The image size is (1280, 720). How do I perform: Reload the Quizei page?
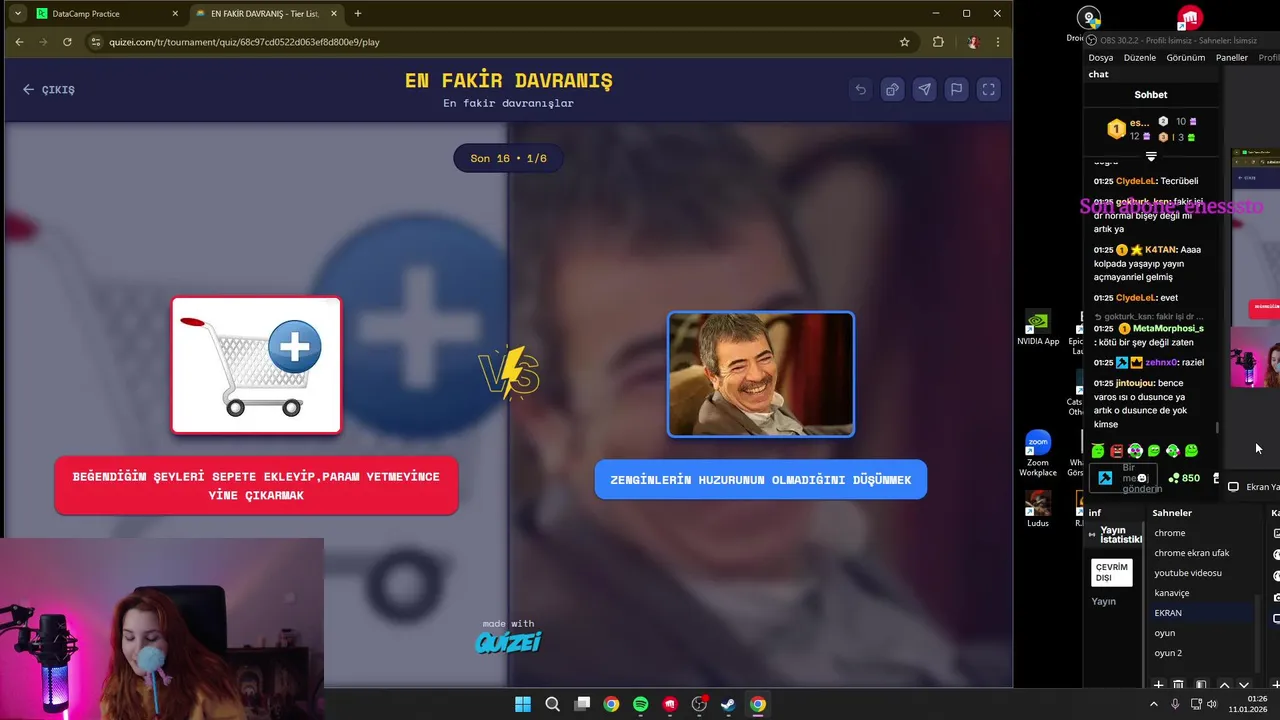point(67,42)
